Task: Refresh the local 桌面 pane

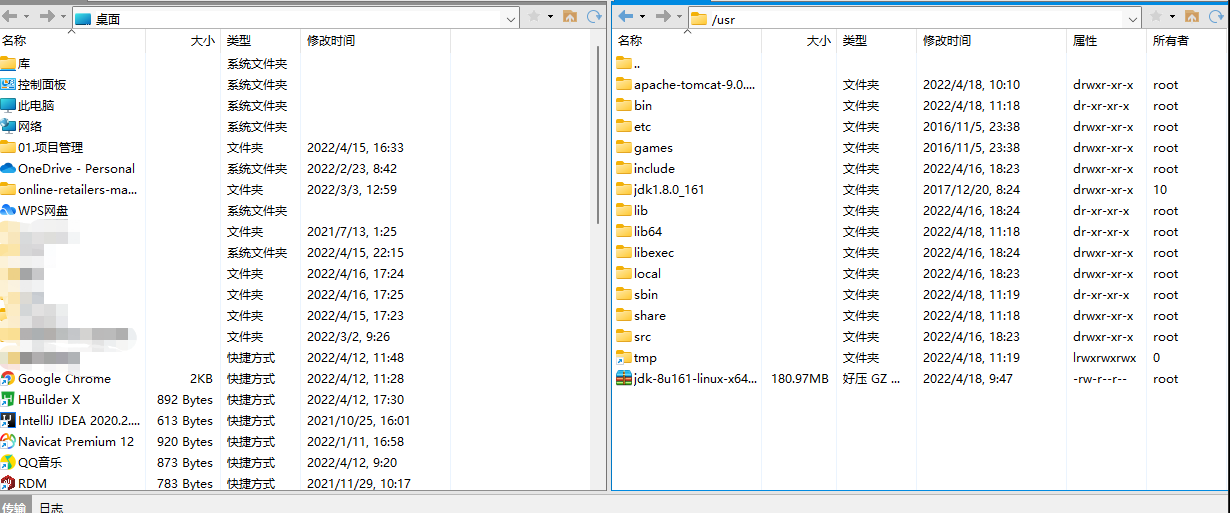Action: pyautogui.click(x=595, y=16)
